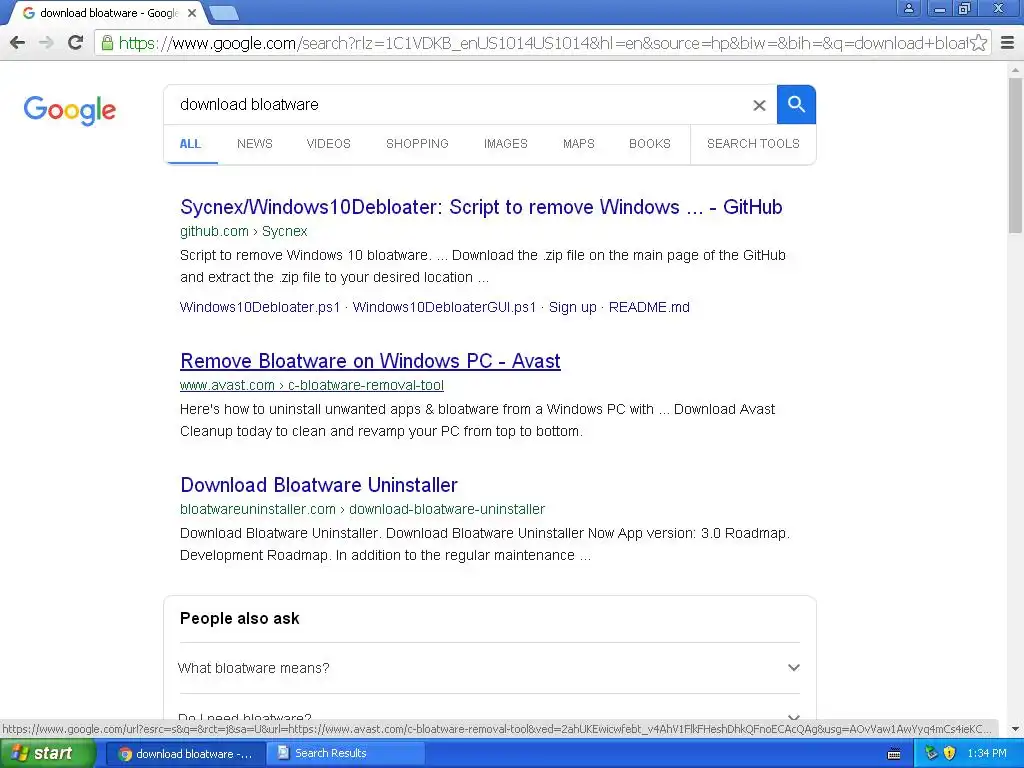The height and width of the screenshot is (768, 1024).
Task: Open SEARCH TOOLS options
Action: [753, 144]
